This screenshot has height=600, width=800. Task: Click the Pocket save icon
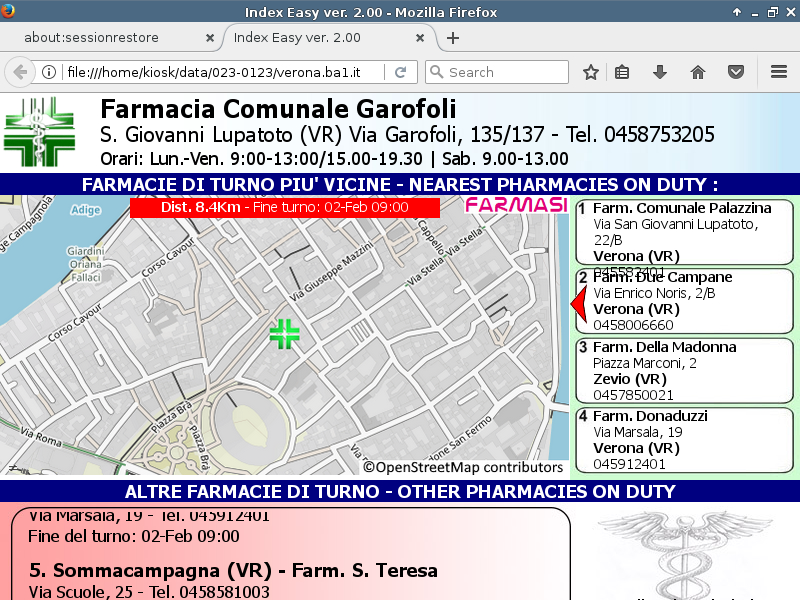[x=736, y=72]
